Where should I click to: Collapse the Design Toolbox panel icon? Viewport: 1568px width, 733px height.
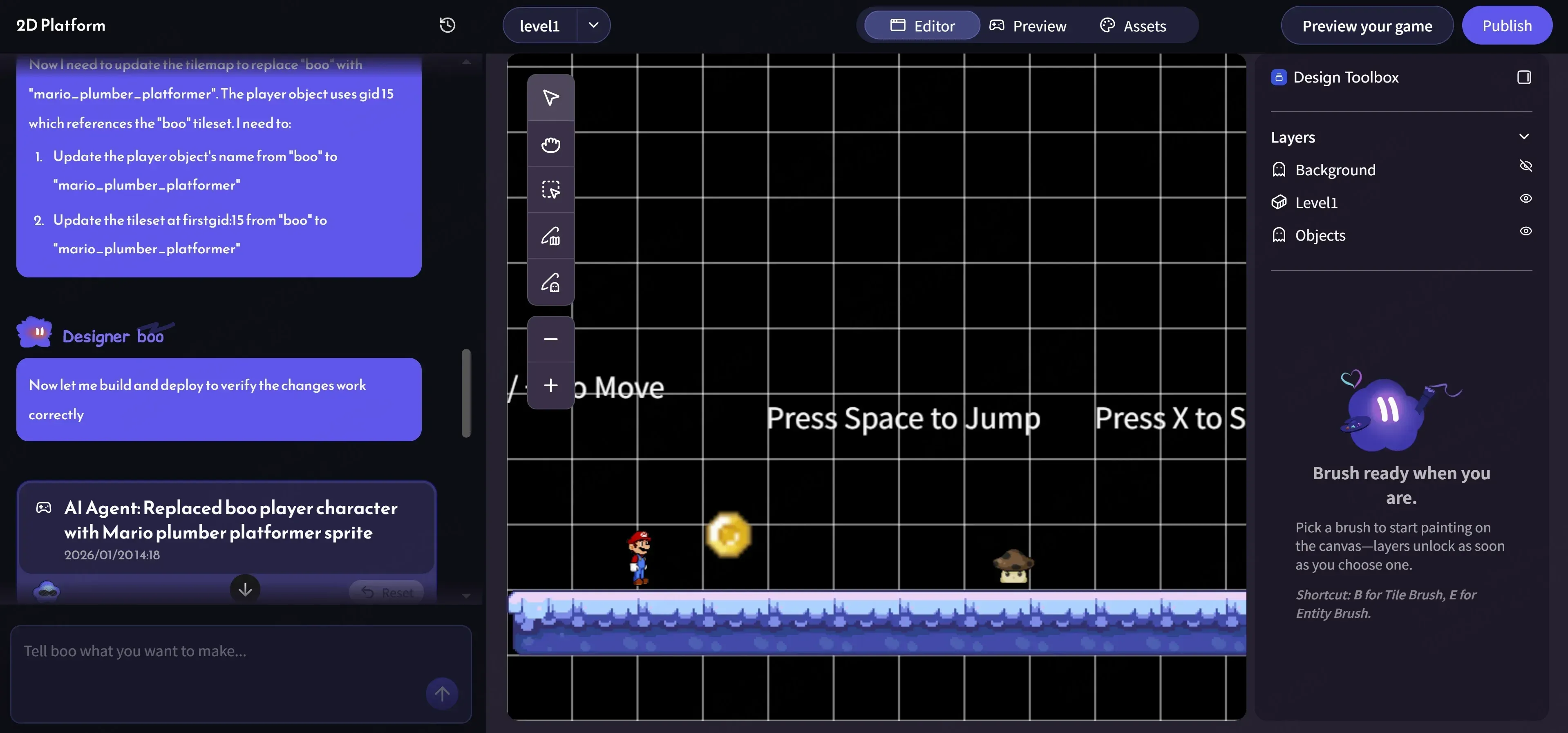point(1523,77)
